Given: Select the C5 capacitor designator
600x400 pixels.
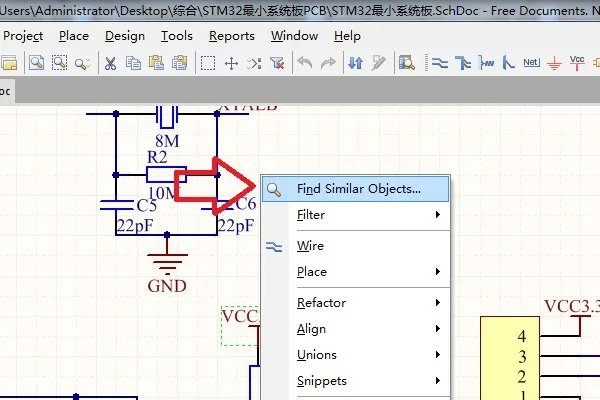Looking at the screenshot, I should tap(147, 206).
